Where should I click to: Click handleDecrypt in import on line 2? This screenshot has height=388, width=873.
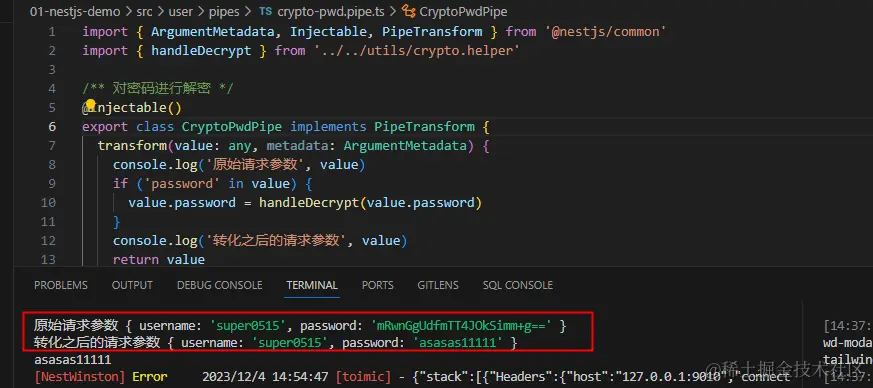[x=201, y=51]
